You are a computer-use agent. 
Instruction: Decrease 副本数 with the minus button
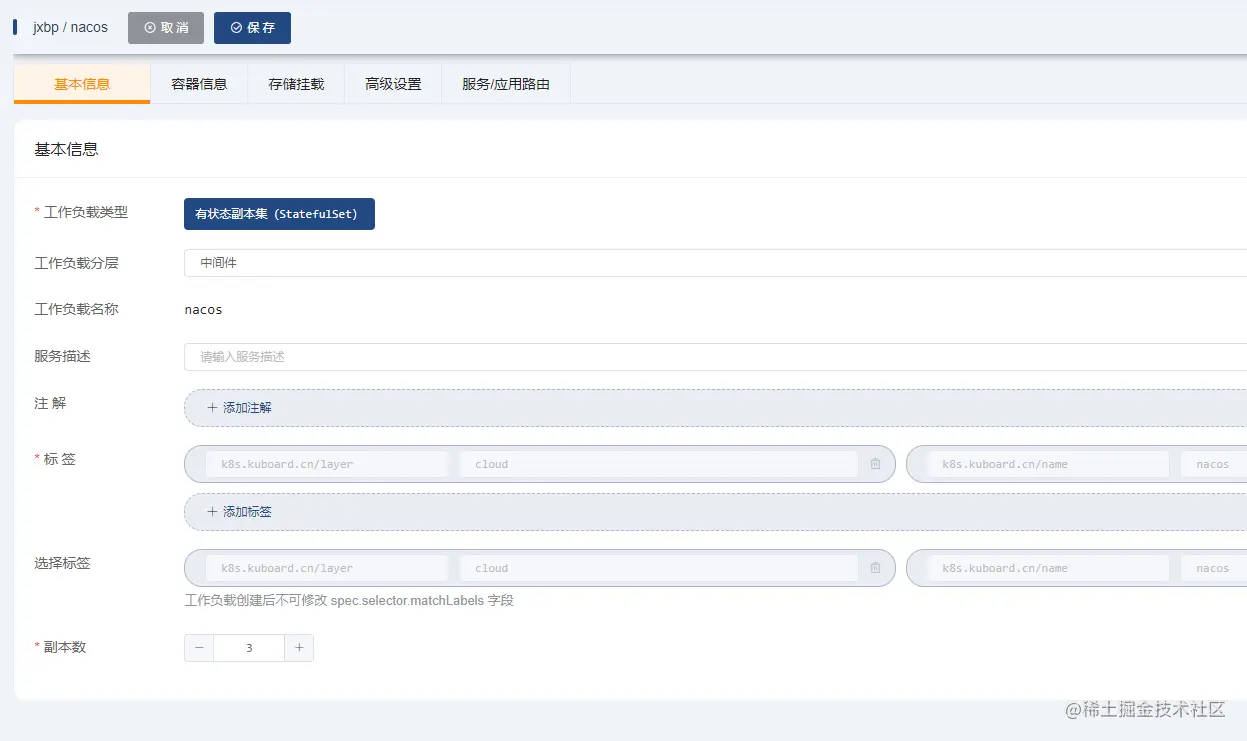pos(199,648)
